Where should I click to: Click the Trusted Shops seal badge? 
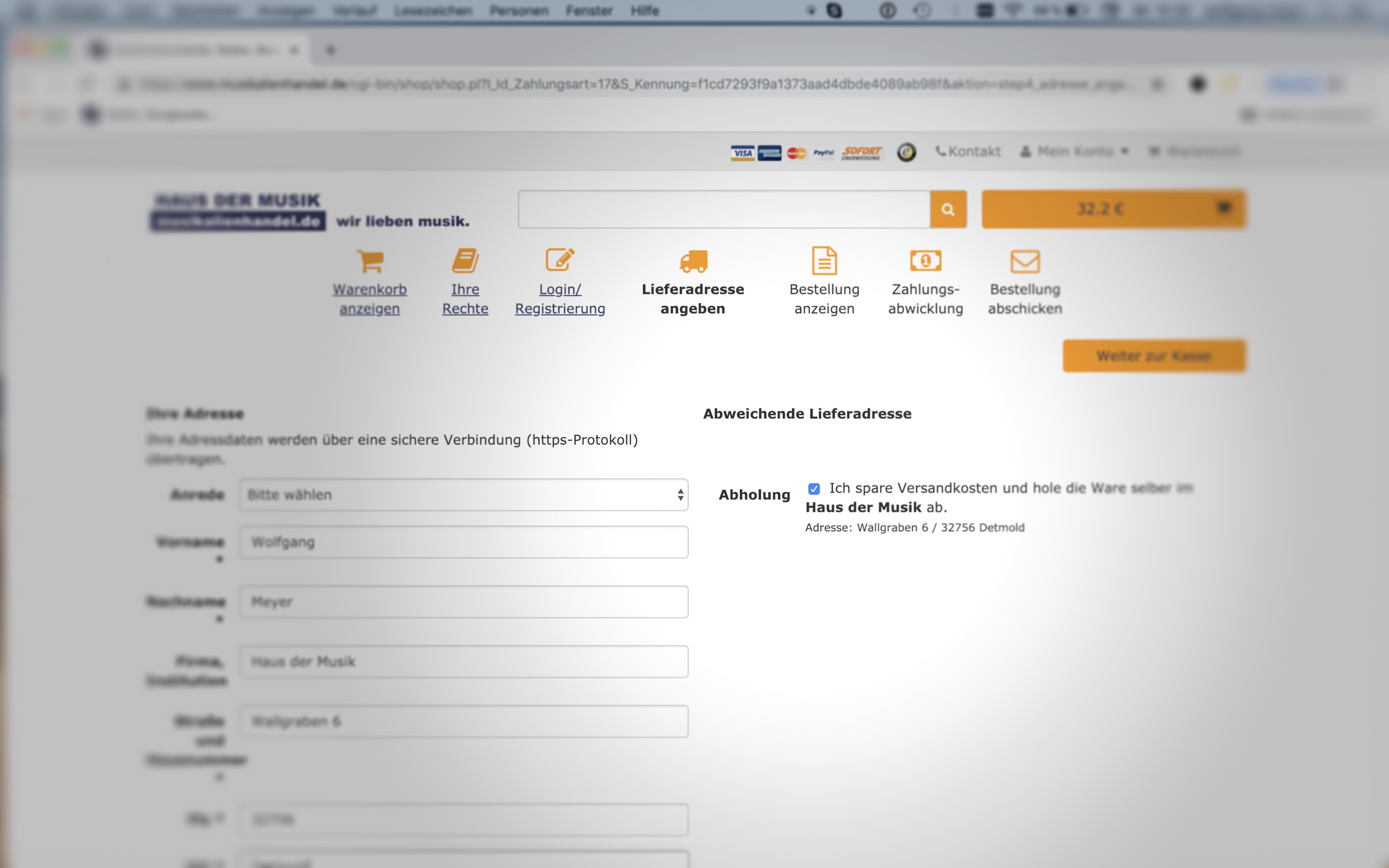tap(906, 152)
